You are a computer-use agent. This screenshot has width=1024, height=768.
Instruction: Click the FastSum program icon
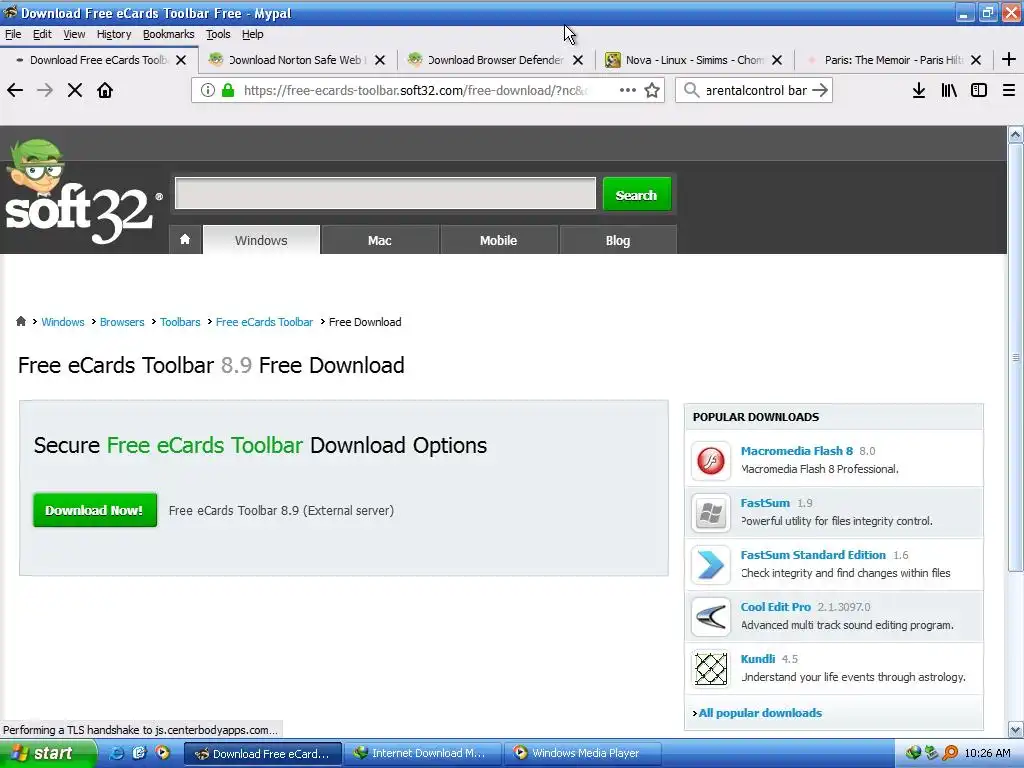tap(711, 513)
